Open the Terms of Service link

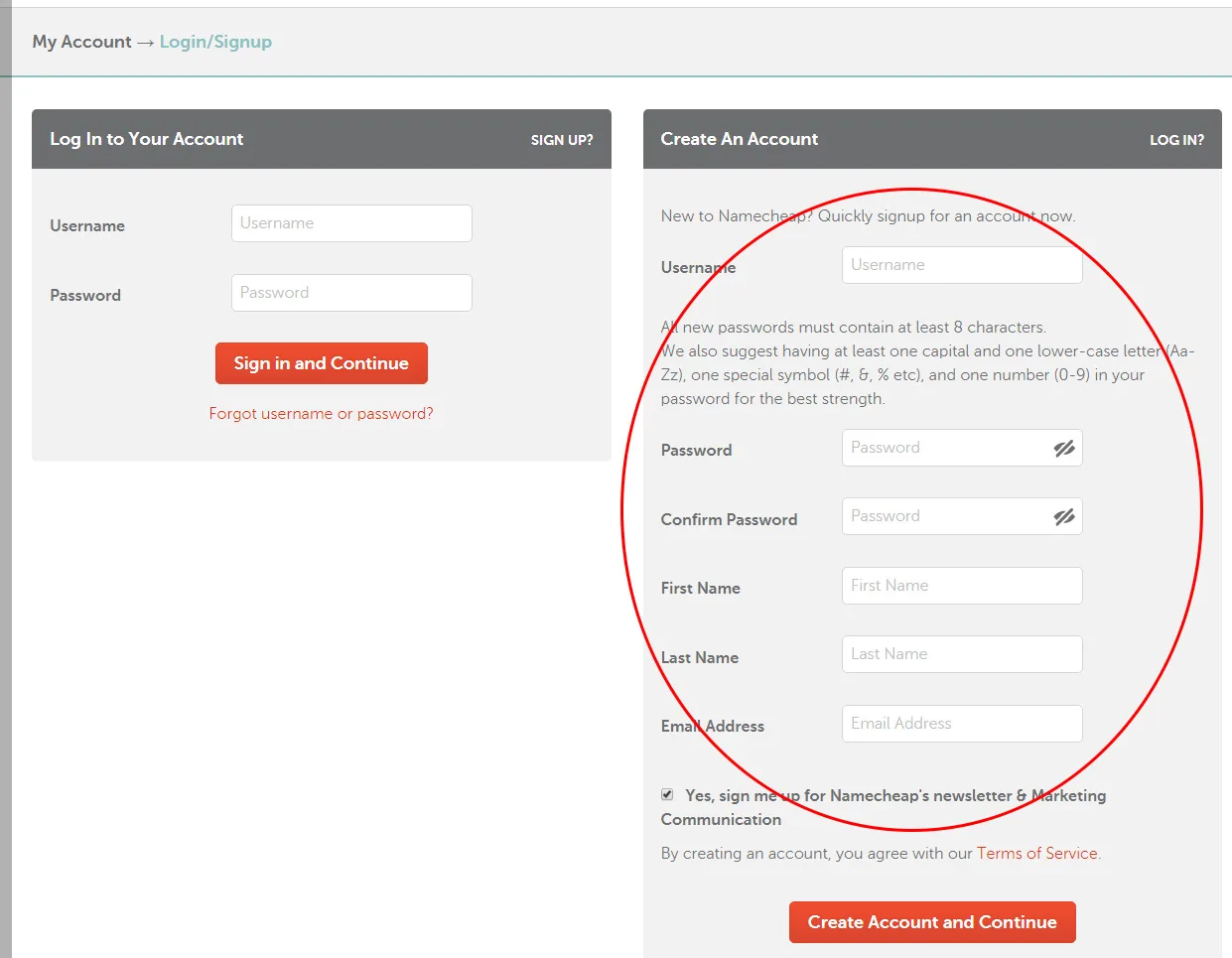point(1036,853)
